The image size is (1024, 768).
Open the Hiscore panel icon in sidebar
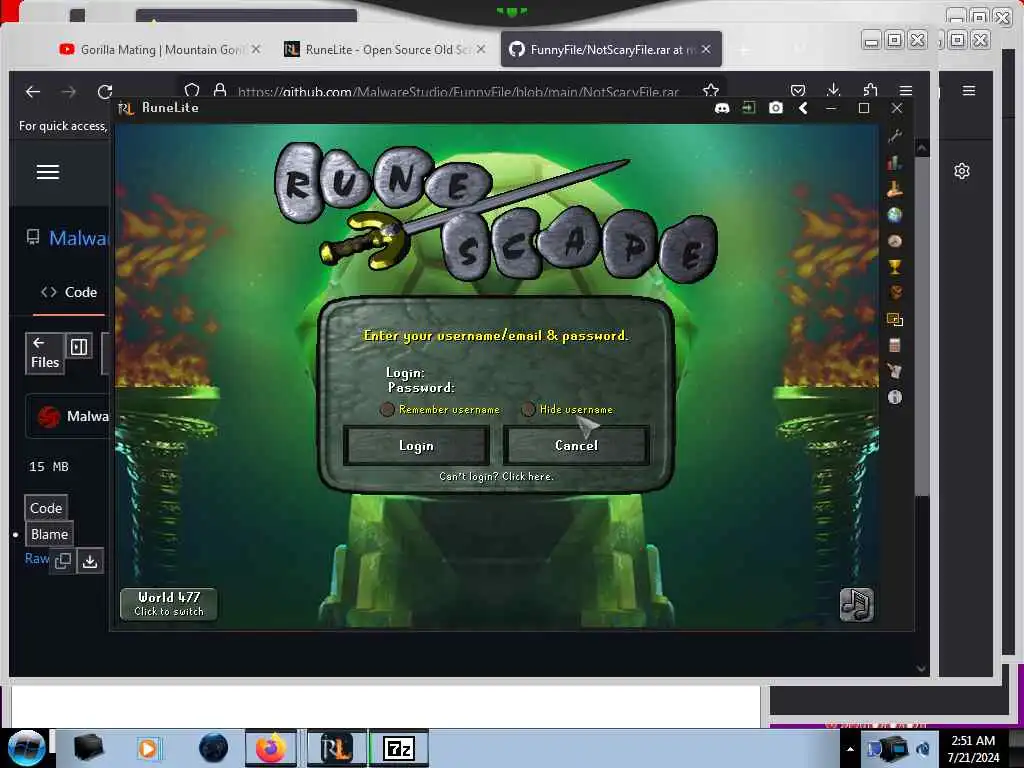(895, 189)
